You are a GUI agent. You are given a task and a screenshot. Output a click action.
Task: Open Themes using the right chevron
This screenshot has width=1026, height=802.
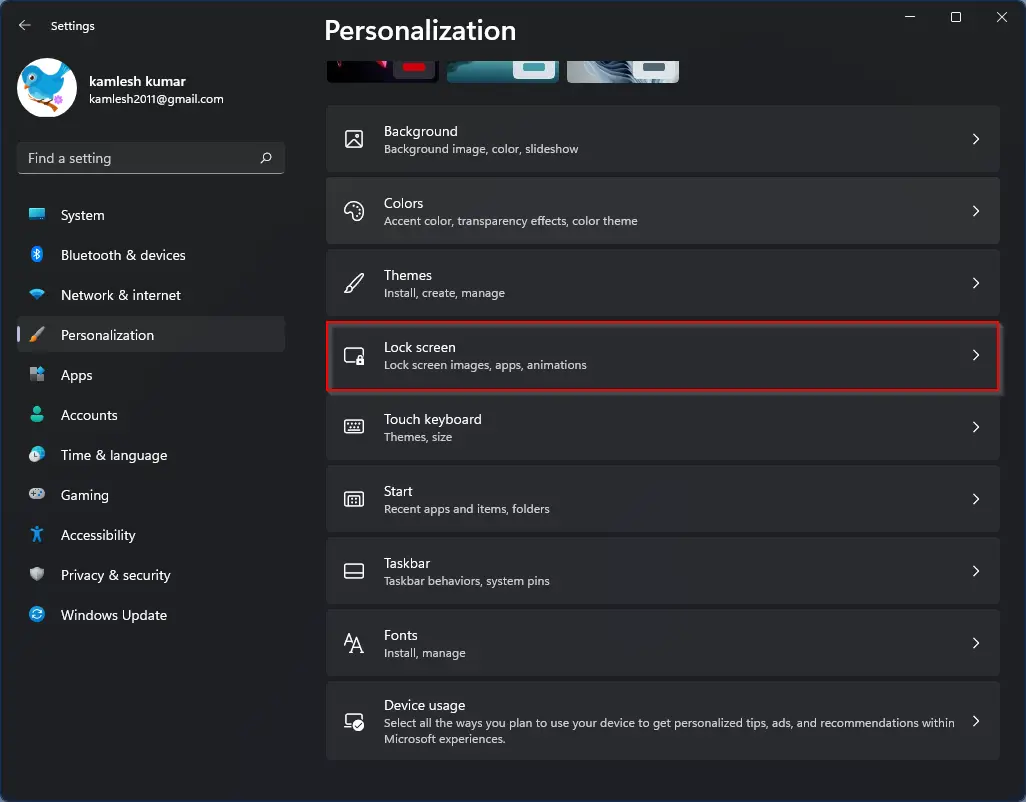(976, 283)
